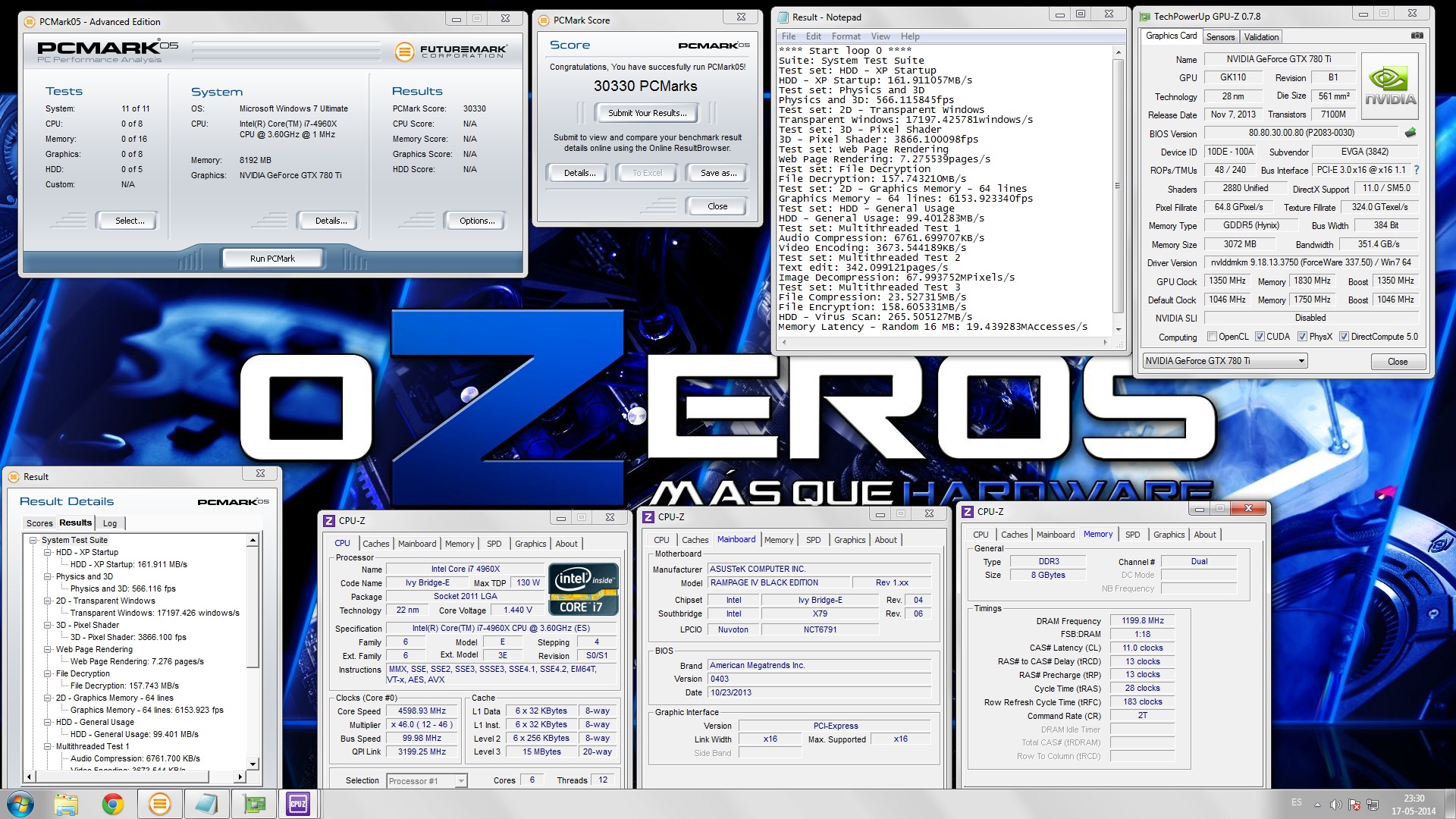Collapse the Web Page Rendering node
This screenshot has width=1456, height=819.
(x=48, y=650)
